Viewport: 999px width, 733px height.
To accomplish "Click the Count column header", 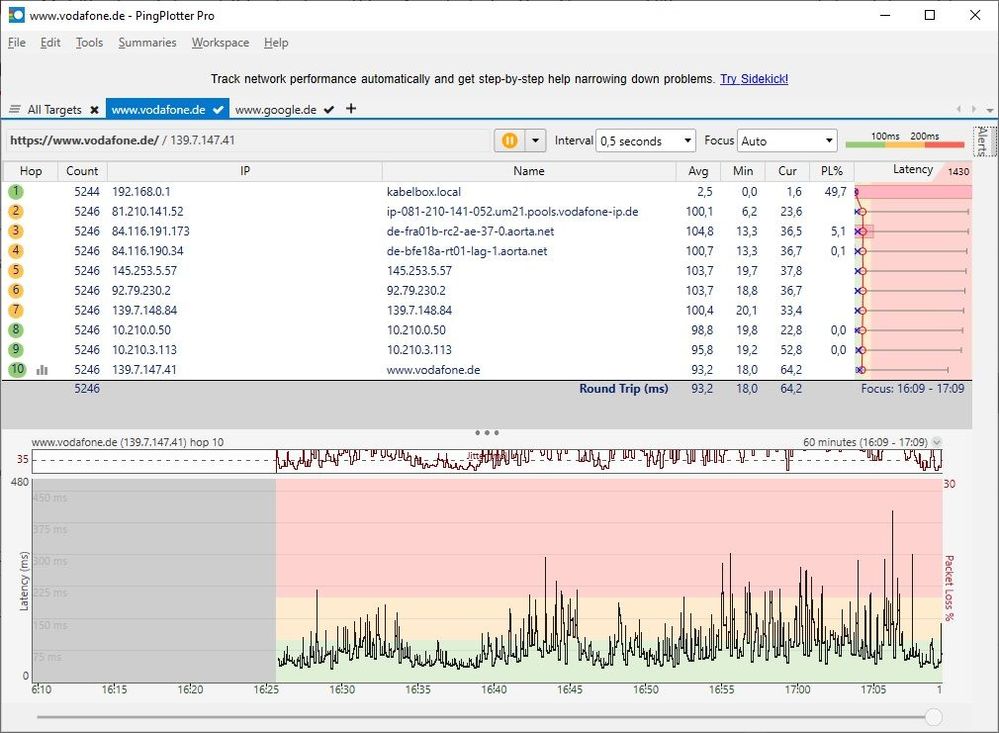I will (x=82, y=171).
